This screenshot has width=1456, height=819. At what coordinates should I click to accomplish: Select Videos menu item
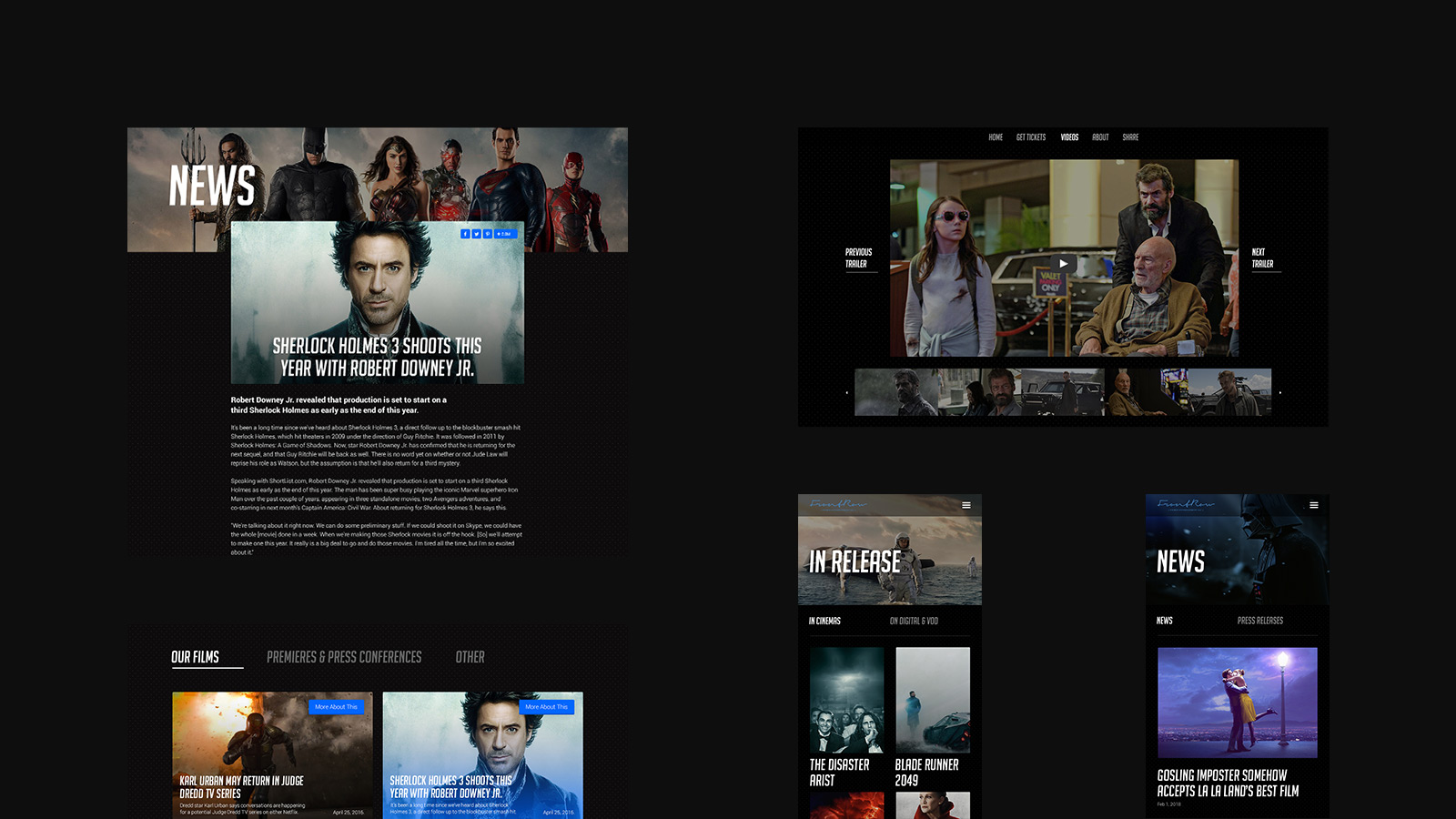(x=1069, y=137)
